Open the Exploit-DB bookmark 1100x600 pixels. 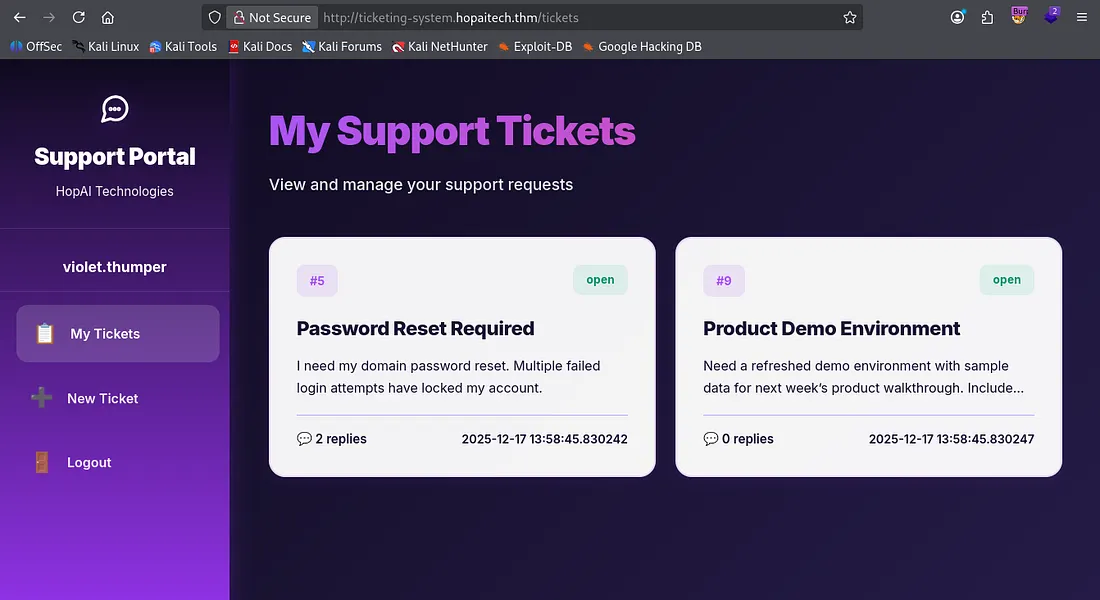click(534, 46)
